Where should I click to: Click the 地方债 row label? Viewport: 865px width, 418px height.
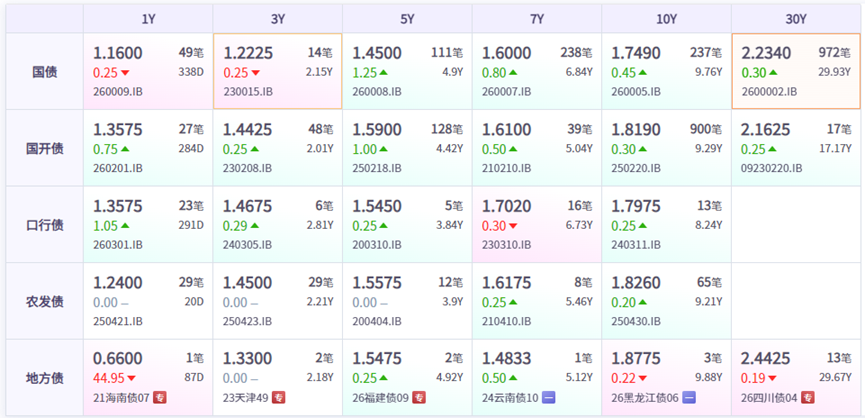pos(44,378)
